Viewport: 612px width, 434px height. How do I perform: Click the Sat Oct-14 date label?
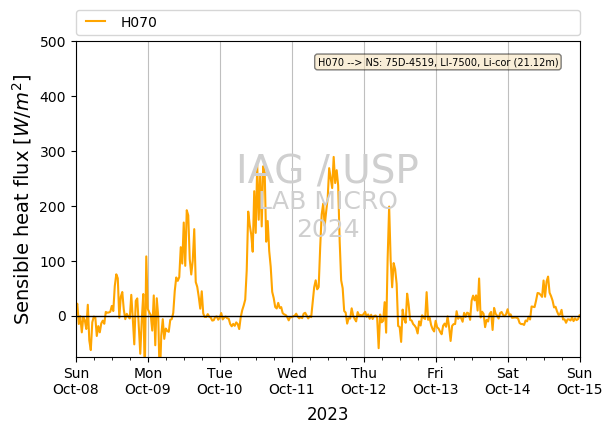(508, 381)
